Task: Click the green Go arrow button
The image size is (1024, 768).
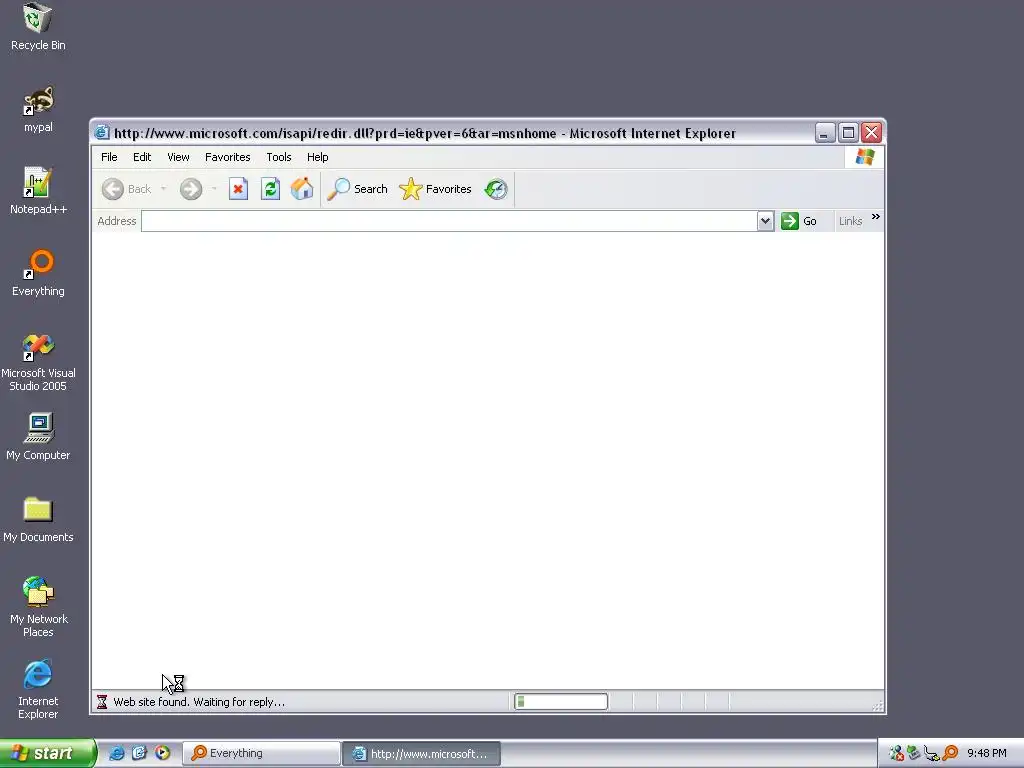Action: [790, 221]
